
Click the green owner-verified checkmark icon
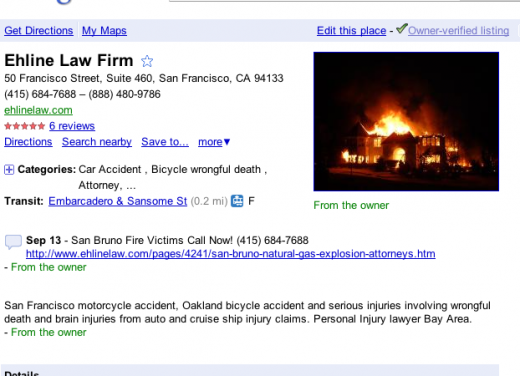402,29
